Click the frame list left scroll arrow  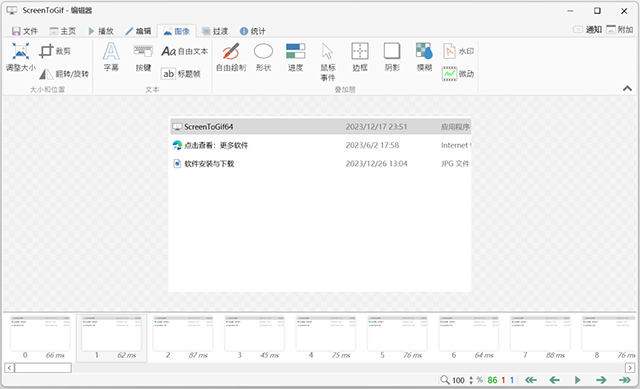pyautogui.click(x=9, y=368)
